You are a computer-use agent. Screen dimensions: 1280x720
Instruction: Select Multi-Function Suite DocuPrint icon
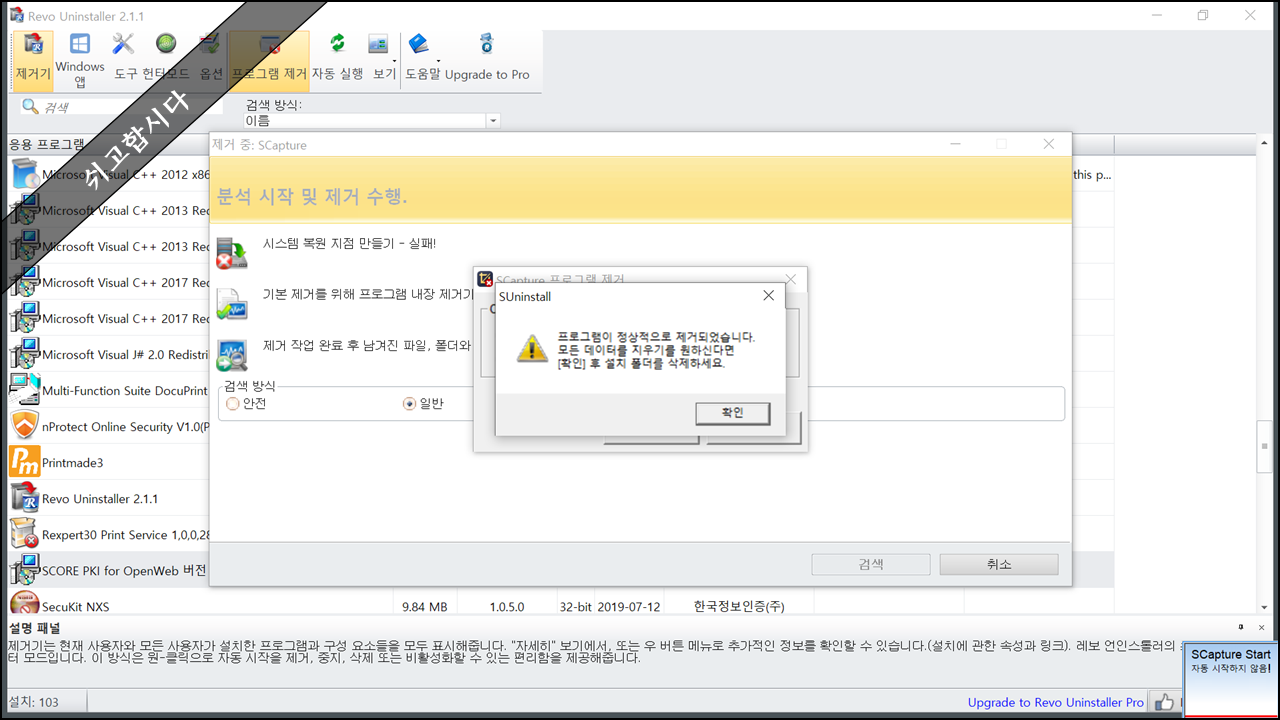tap(24, 391)
